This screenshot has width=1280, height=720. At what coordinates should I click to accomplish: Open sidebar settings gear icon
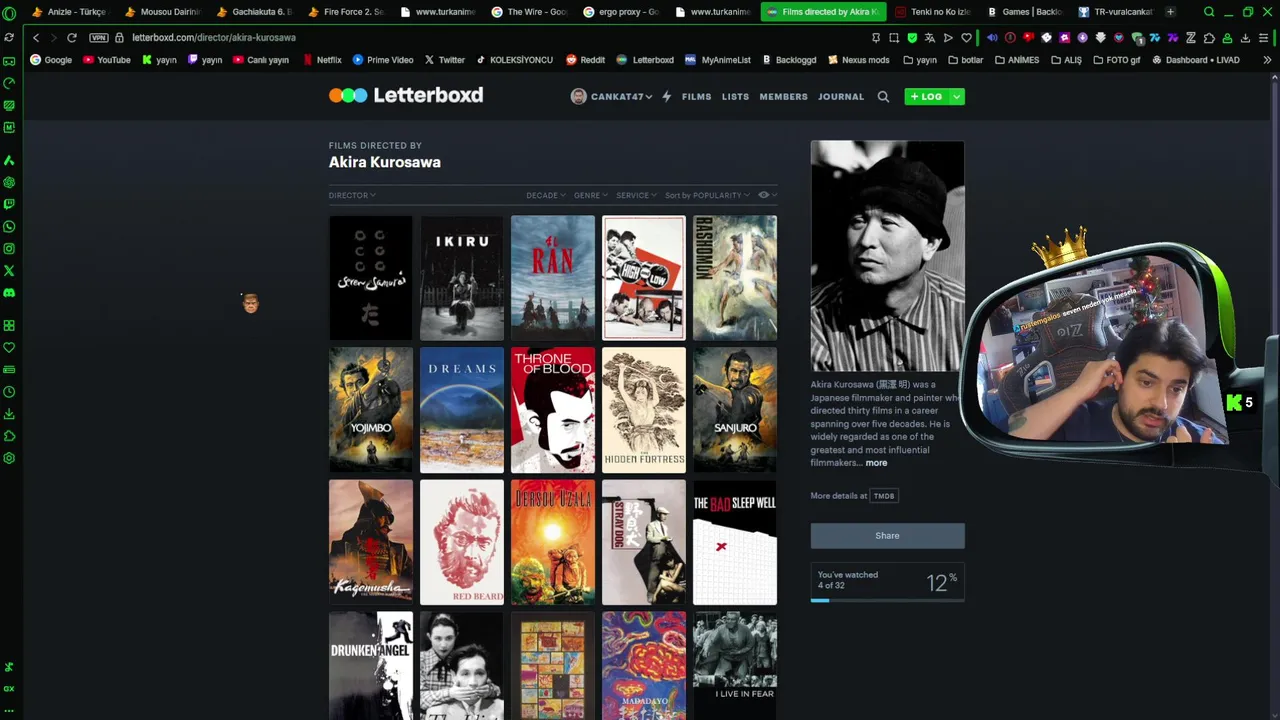pyautogui.click(x=9, y=458)
